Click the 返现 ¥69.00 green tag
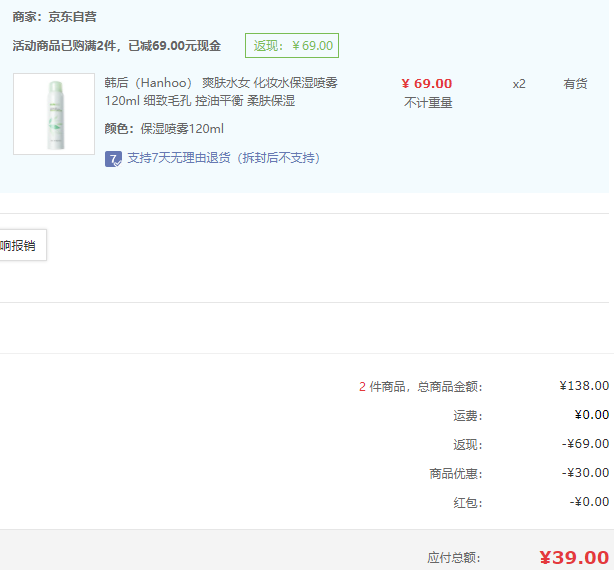The image size is (614, 570). coord(292,46)
